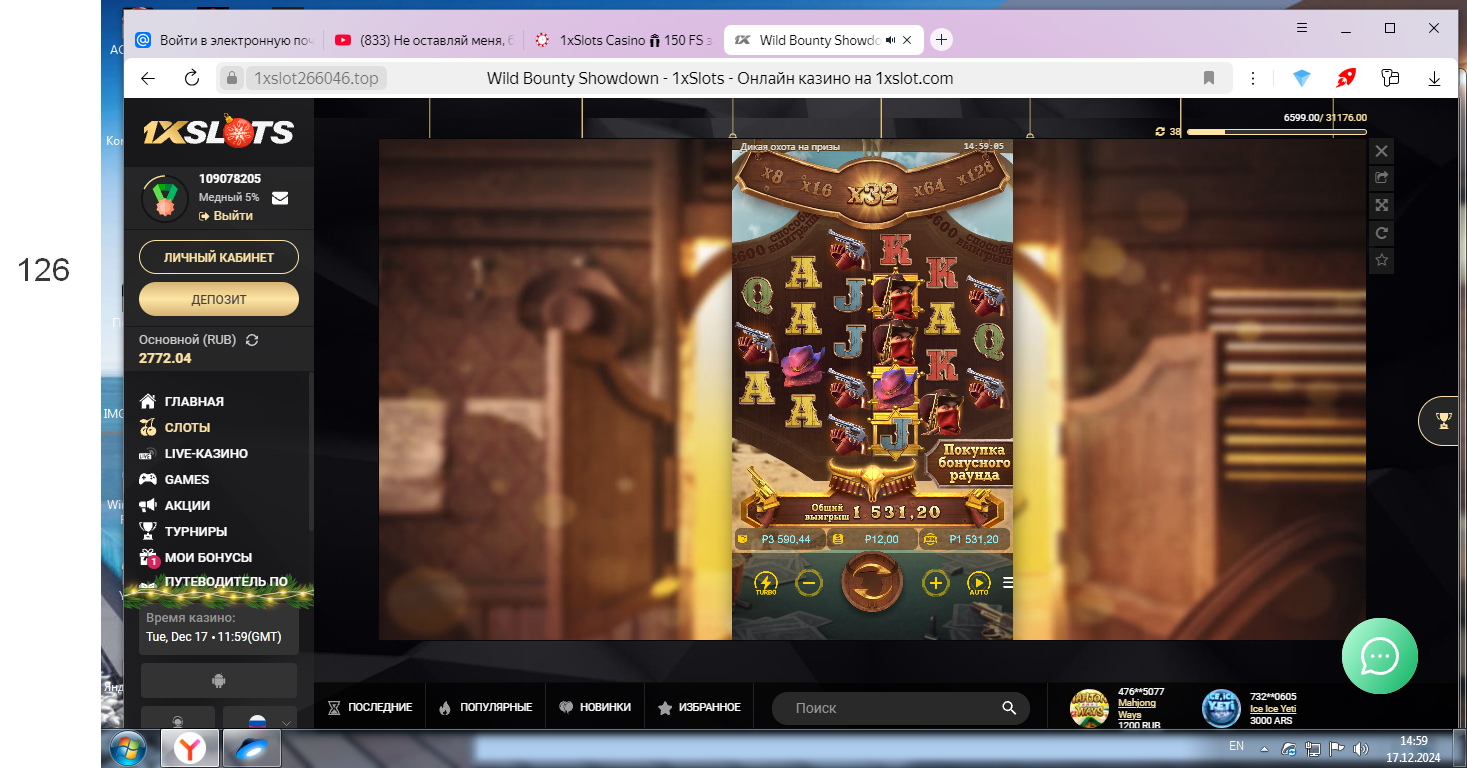
Task: Open the browser three-dot menu
Action: [1253, 78]
